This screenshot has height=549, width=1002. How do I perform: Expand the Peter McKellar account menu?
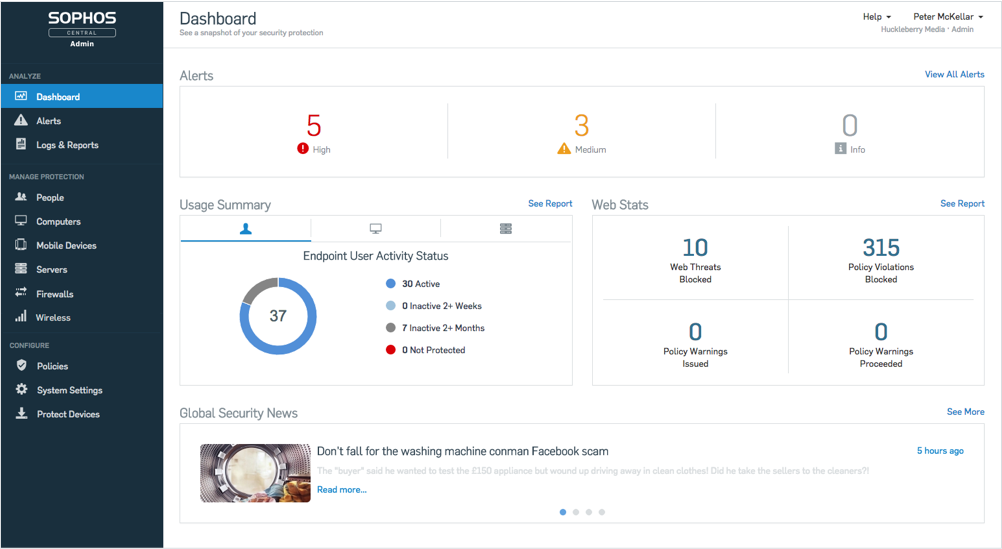click(x=947, y=17)
